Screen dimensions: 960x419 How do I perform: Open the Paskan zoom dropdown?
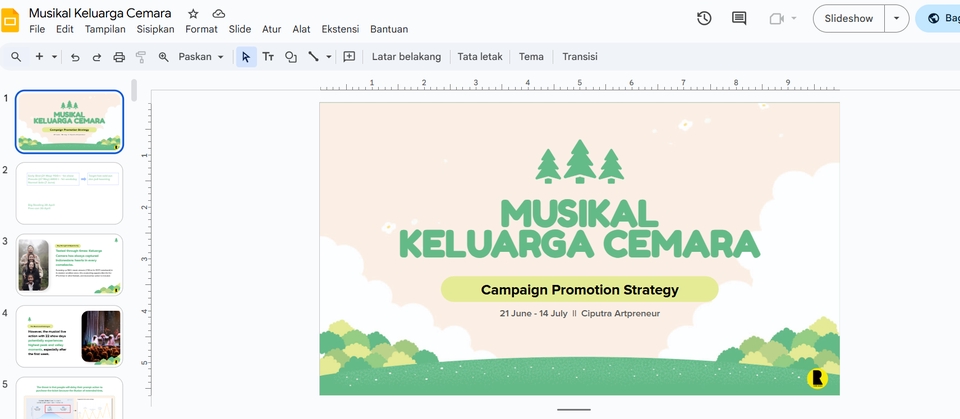[201, 57]
